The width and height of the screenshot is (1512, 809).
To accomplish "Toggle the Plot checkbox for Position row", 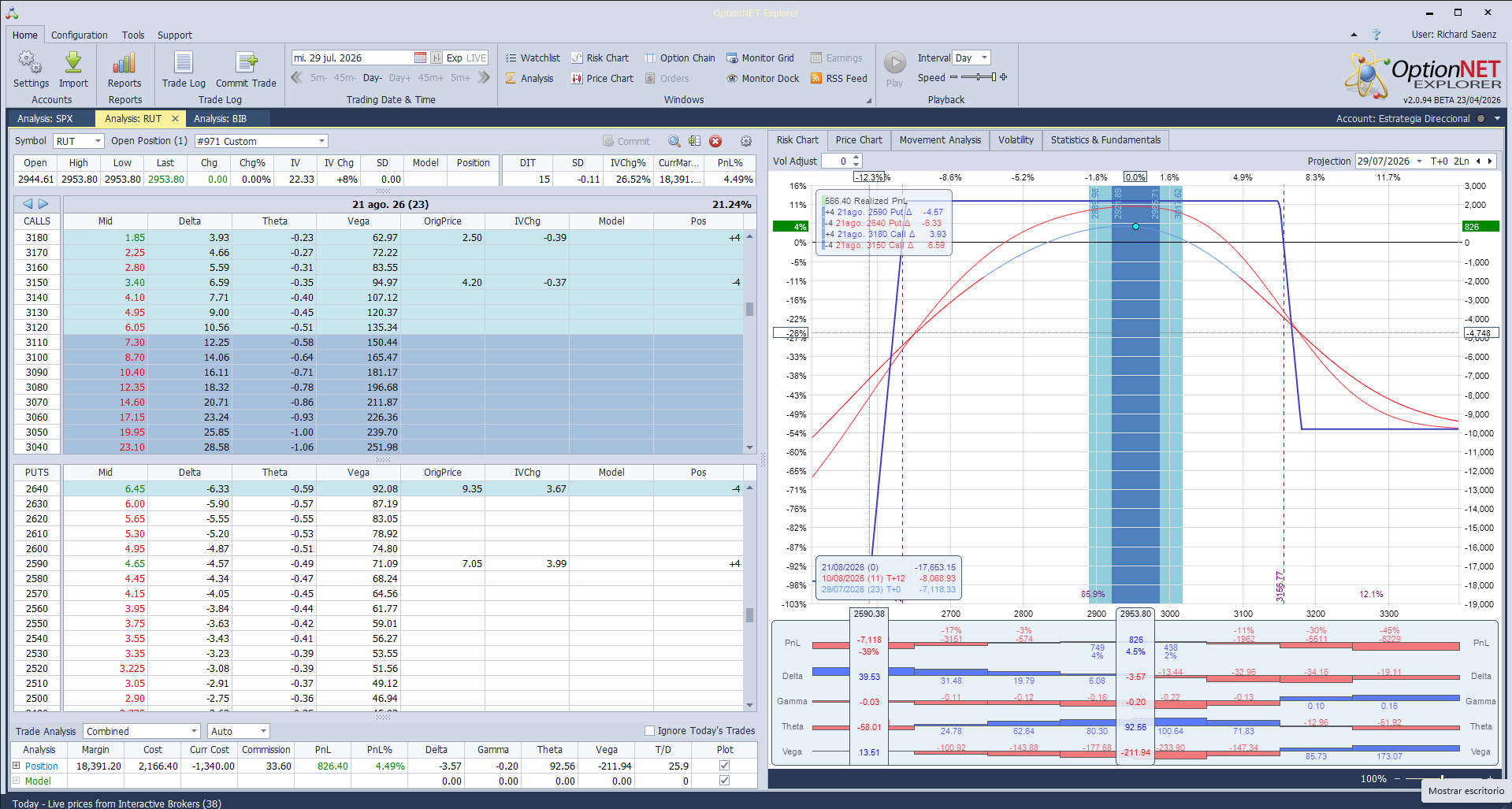I will 724,766.
